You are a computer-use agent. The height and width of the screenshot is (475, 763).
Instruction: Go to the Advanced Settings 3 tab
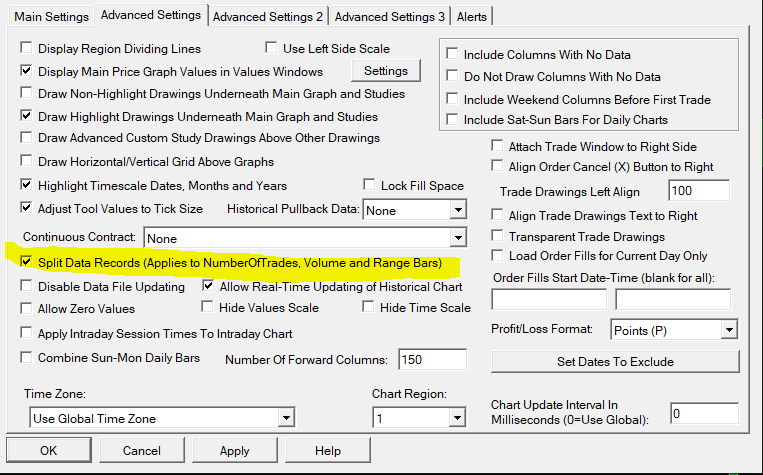tap(390, 16)
